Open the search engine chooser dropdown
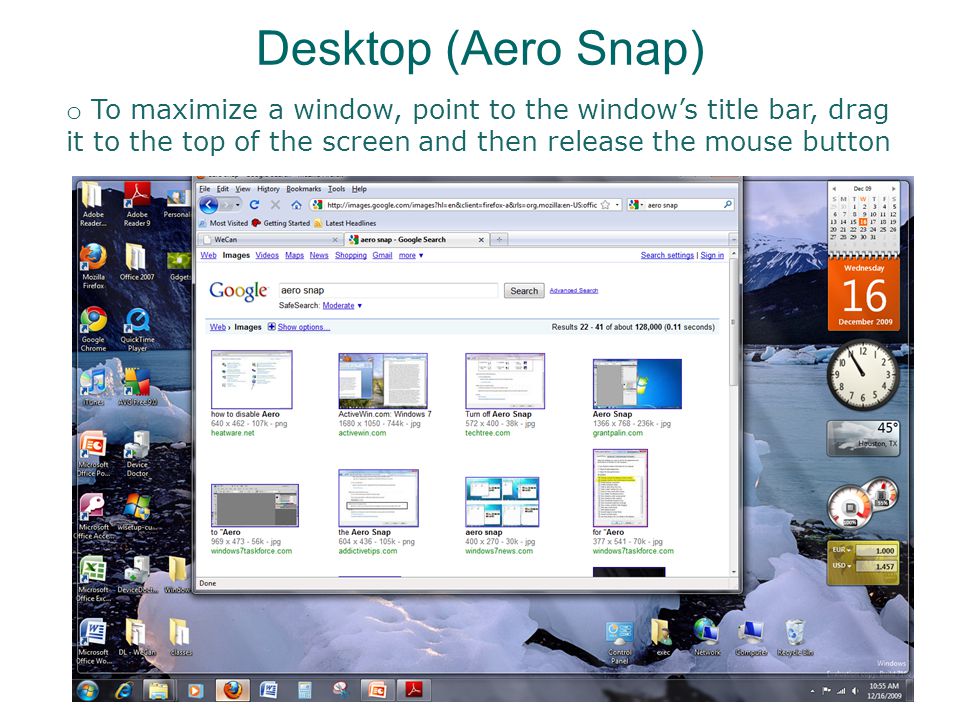Screen dimensions: 960x720 pos(636,204)
